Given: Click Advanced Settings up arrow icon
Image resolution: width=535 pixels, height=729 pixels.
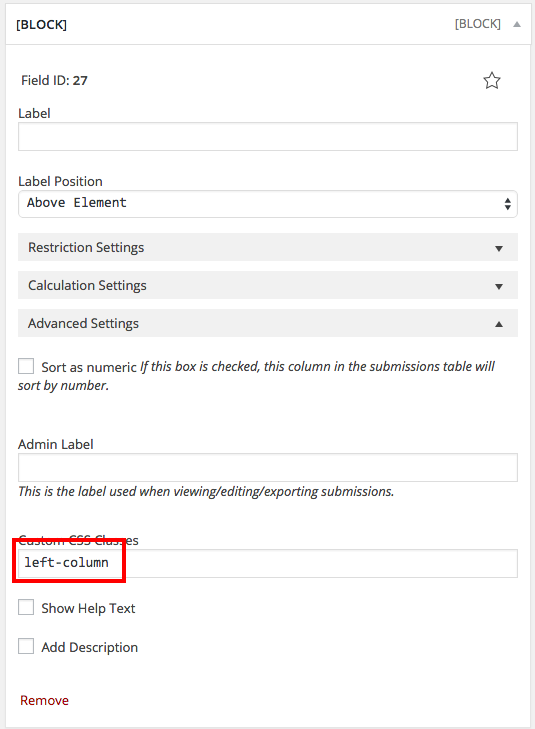Looking at the screenshot, I should [x=499, y=324].
